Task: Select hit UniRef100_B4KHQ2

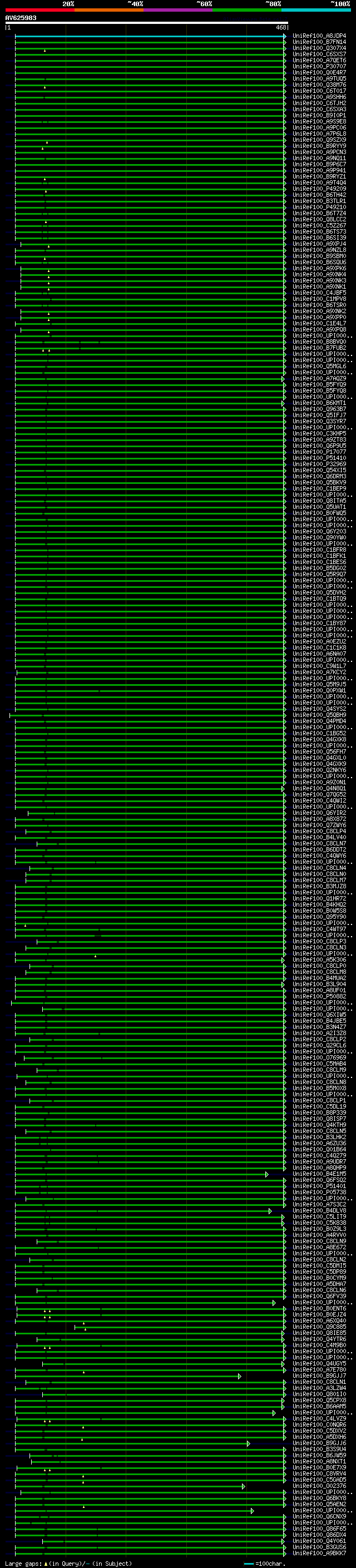Action: click(x=319, y=904)
